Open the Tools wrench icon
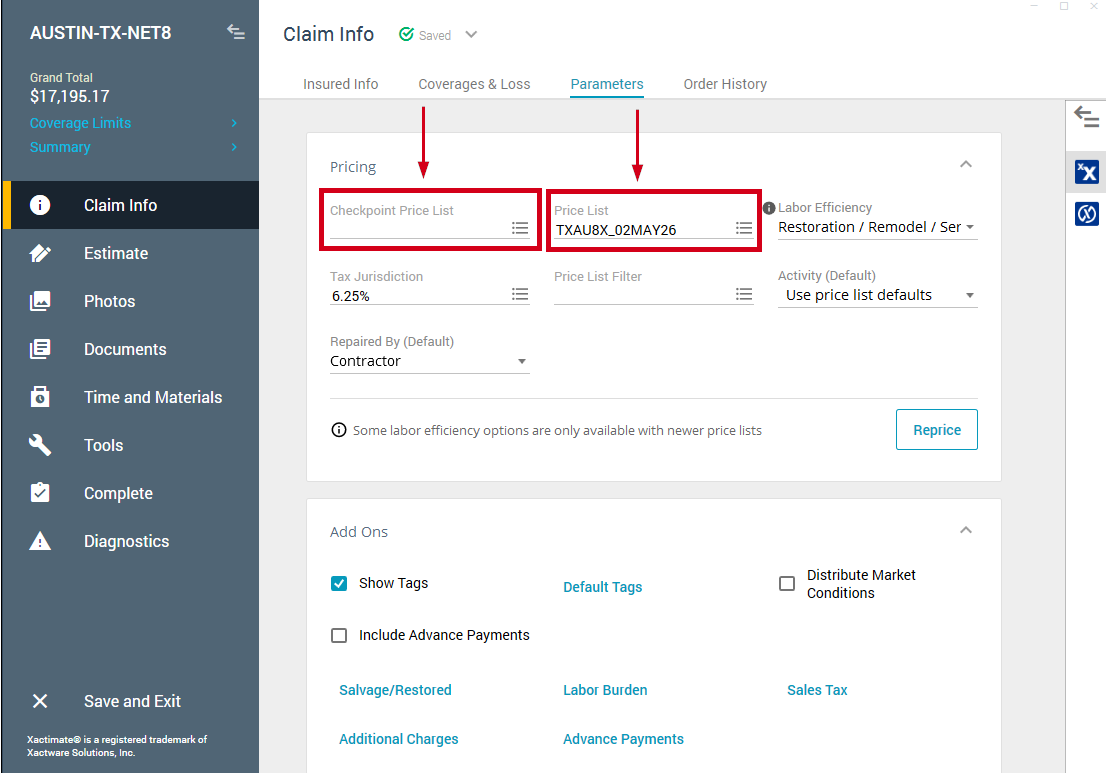Image resolution: width=1106 pixels, height=773 pixels. point(40,445)
